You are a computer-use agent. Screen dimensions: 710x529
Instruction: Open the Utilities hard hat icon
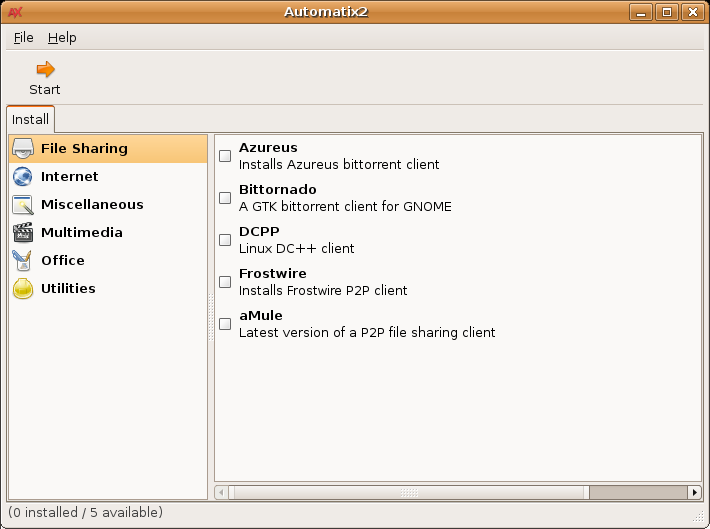(x=23, y=289)
